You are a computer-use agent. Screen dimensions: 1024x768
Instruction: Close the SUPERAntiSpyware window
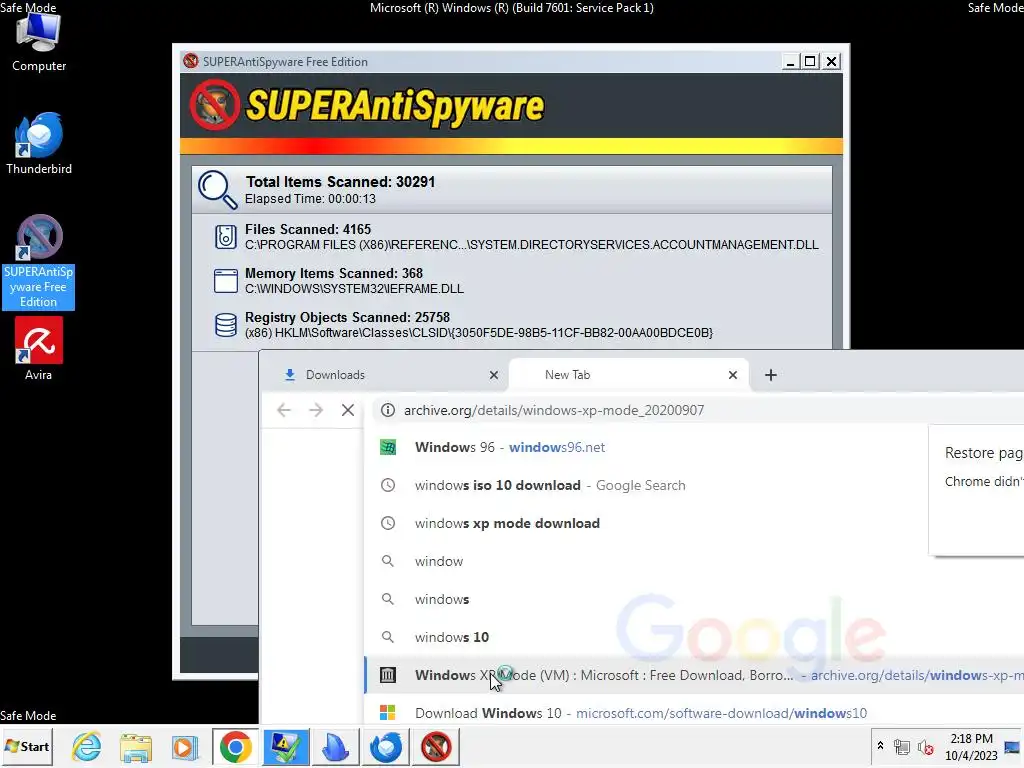tap(831, 61)
